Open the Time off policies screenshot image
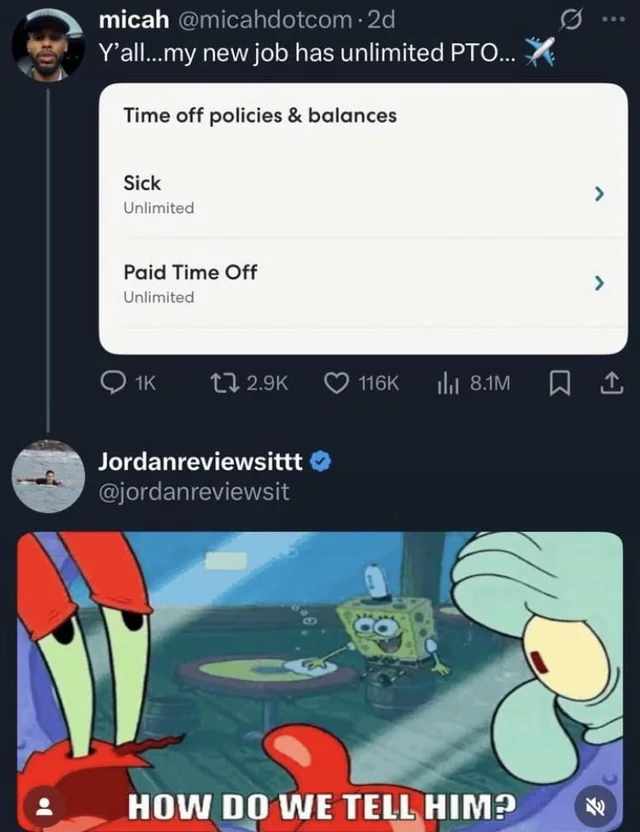 click(364, 219)
